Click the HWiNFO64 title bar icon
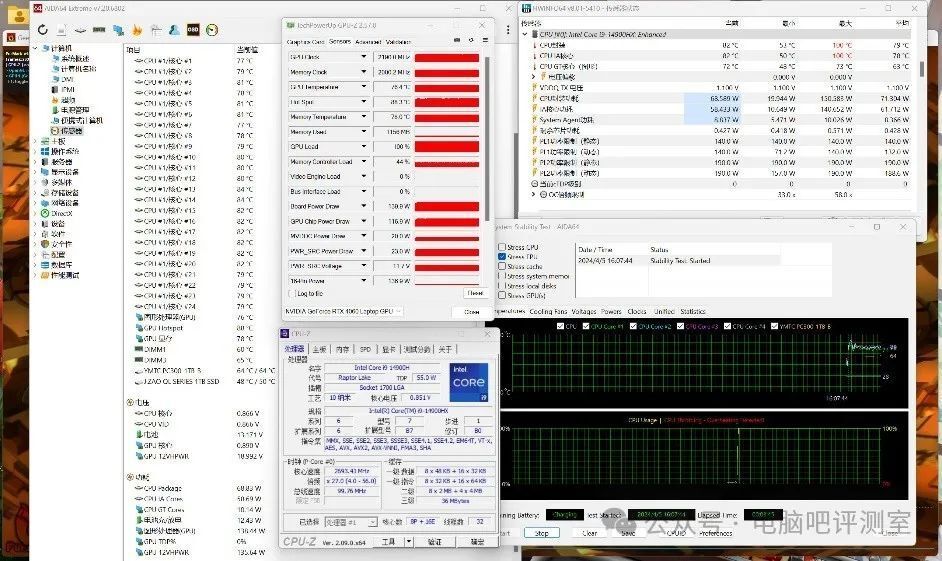This screenshot has height=561, width=942. pyautogui.click(x=526, y=8)
